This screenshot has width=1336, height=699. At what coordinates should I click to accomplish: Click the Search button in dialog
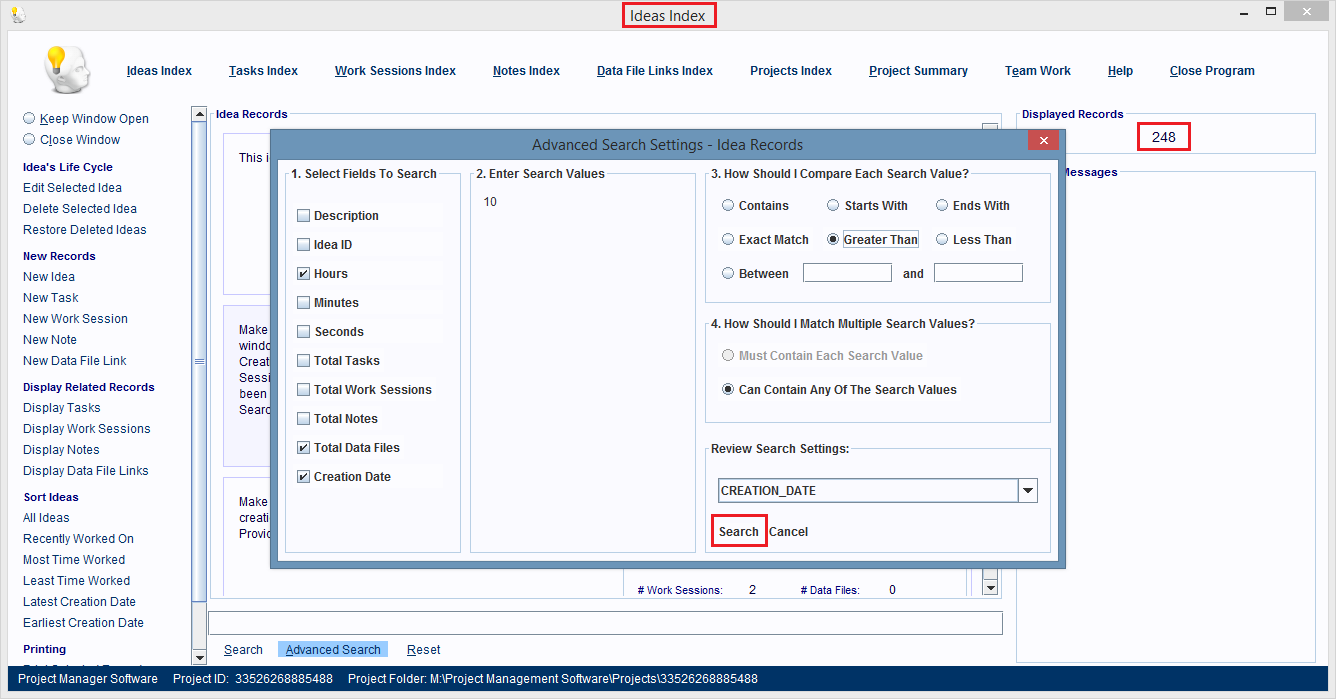pos(739,532)
